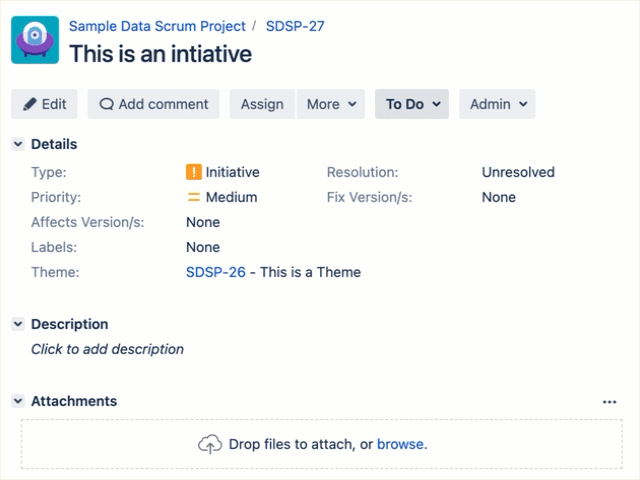640x480 pixels.
Task: Click the Assign button
Action: [x=262, y=104]
